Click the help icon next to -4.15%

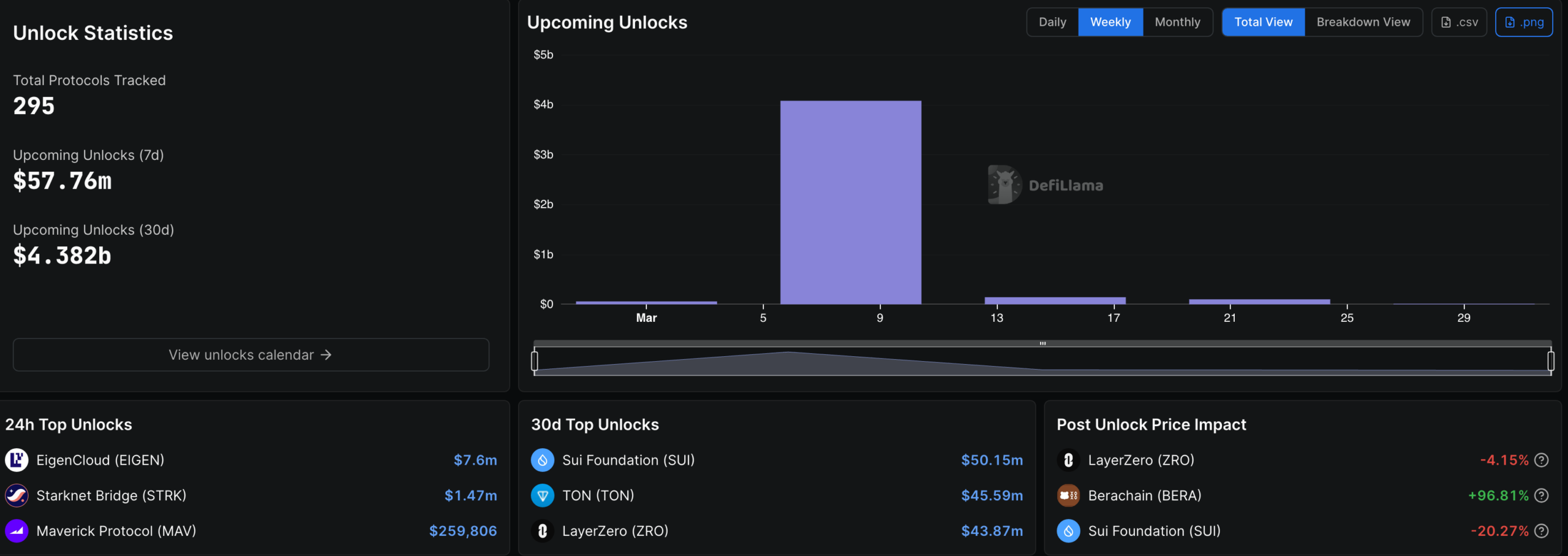pyautogui.click(x=1542, y=460)
